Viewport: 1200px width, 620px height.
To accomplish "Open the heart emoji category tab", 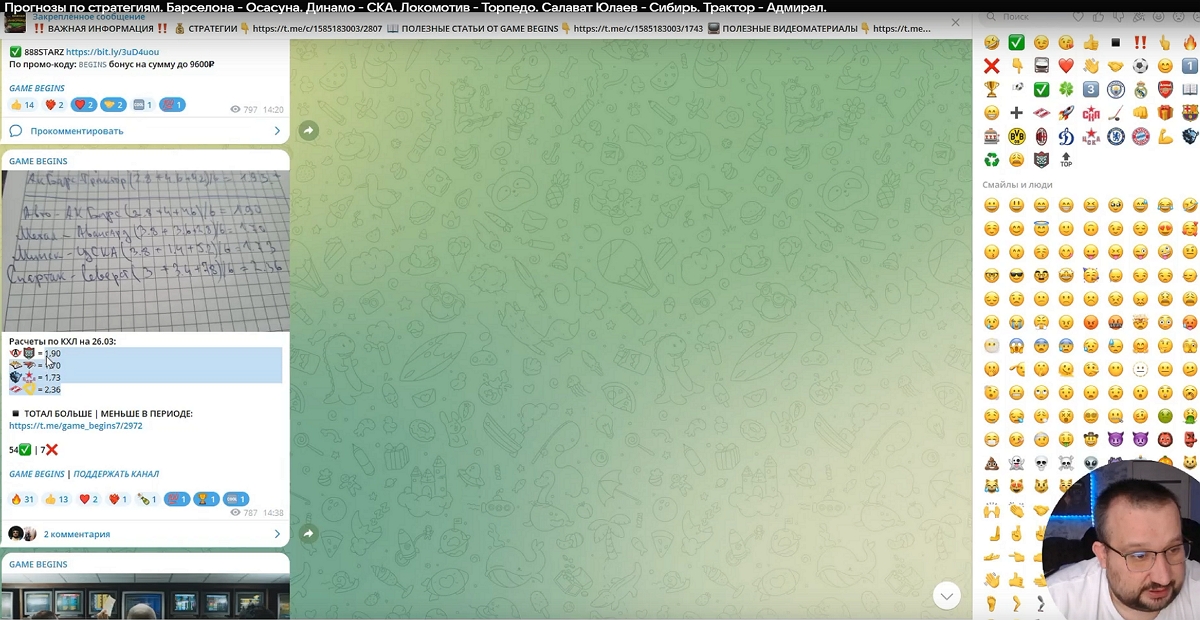I will click(1078, 17).
